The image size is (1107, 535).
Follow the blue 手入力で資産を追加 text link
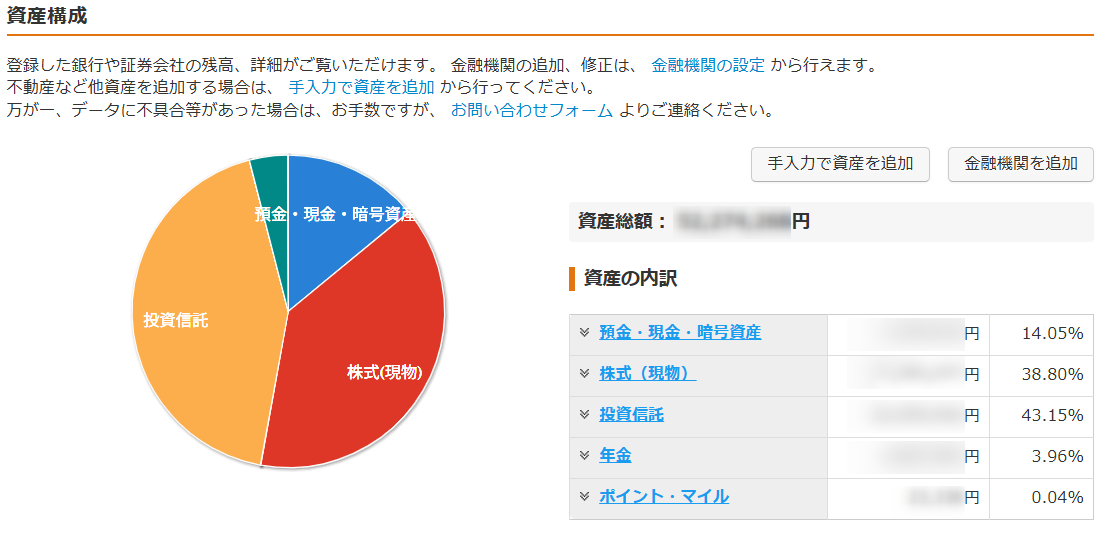[x=361, y=88]
